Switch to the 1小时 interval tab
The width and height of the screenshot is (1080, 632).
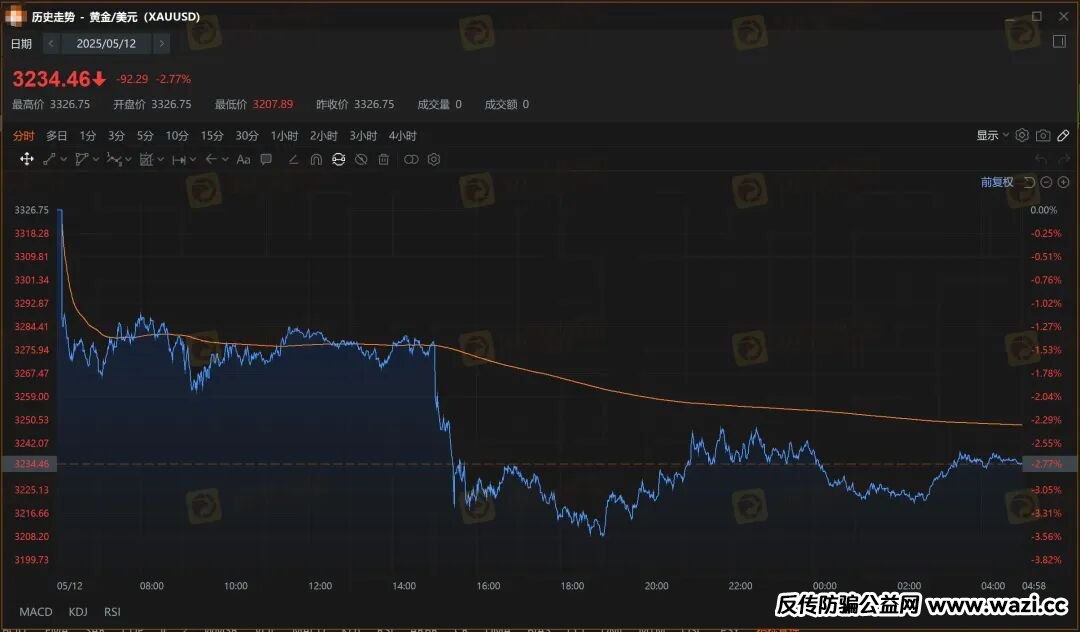[x=286, y=135]
